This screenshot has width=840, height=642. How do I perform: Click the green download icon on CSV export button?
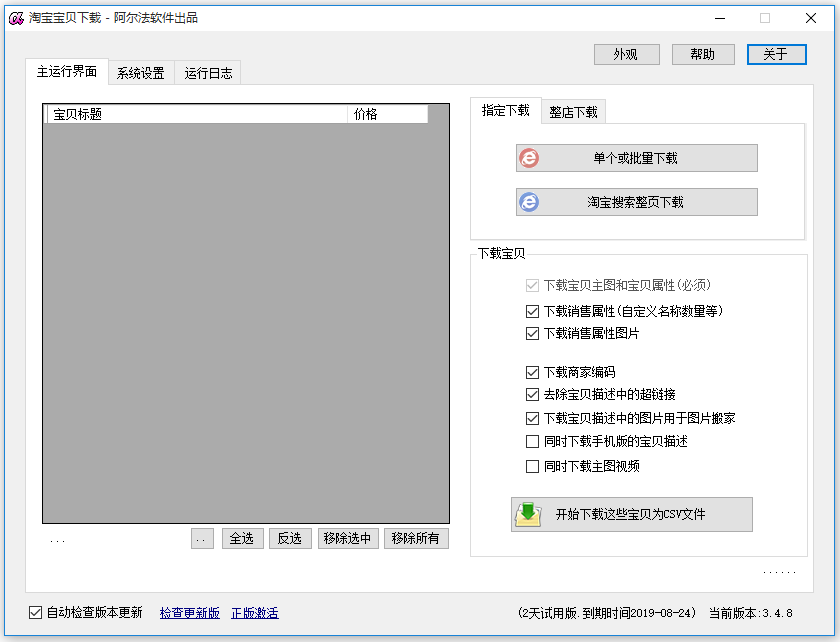coord(527,513)
